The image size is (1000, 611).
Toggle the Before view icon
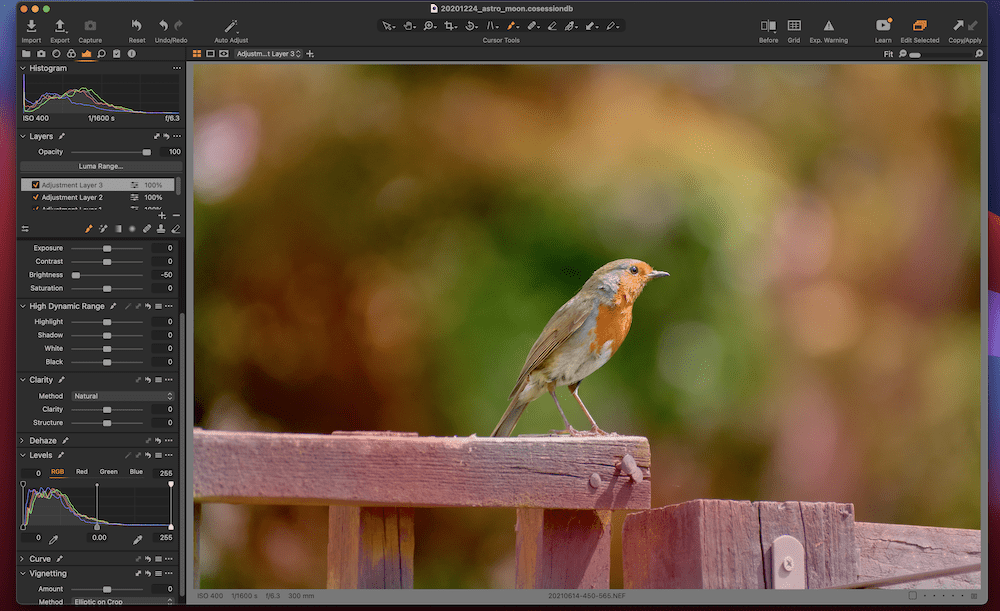tap(768, 25)
